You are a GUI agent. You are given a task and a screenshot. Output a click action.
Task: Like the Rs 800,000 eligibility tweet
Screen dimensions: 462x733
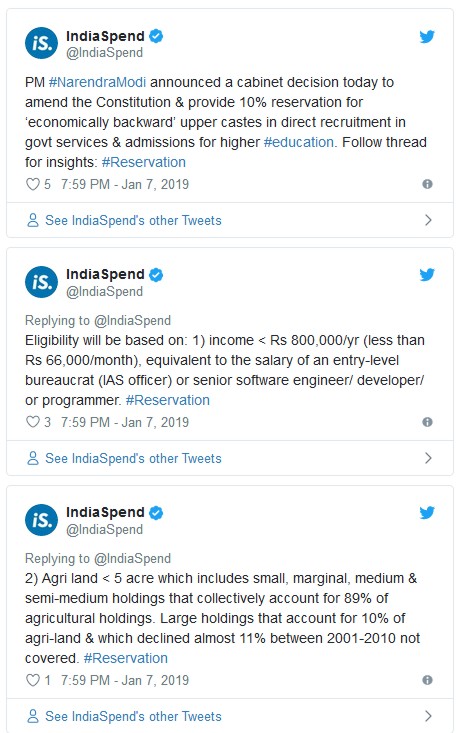[x=32, y=422]
